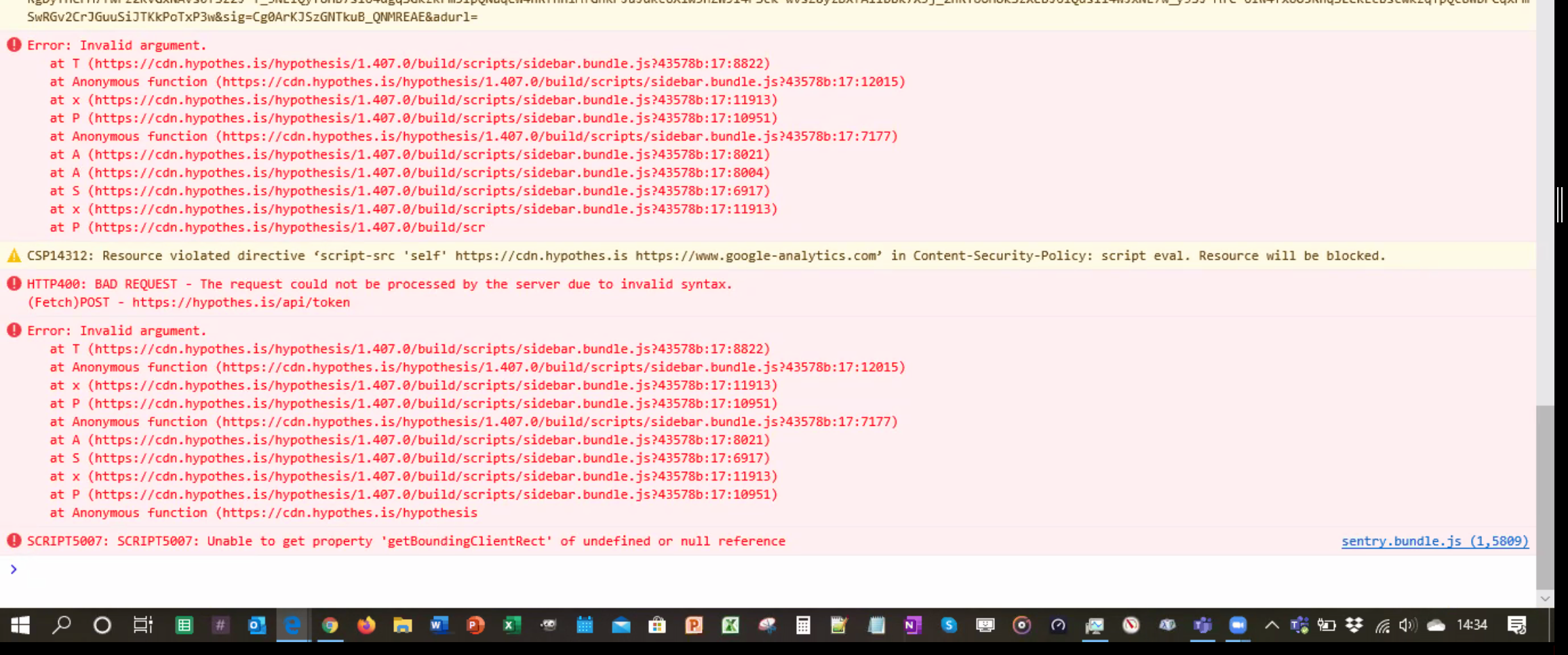Open the Calculator from the taskbar
Viewport: 1568px width, 655px height.
(803, 625)
